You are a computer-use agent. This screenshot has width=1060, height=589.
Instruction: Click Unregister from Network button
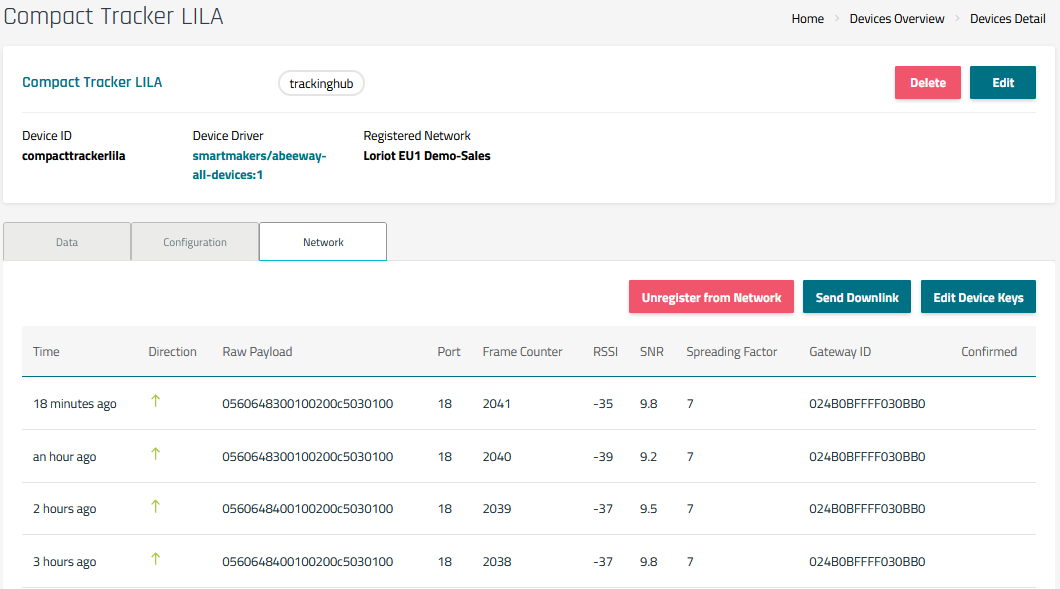click(x=711, y=297)
